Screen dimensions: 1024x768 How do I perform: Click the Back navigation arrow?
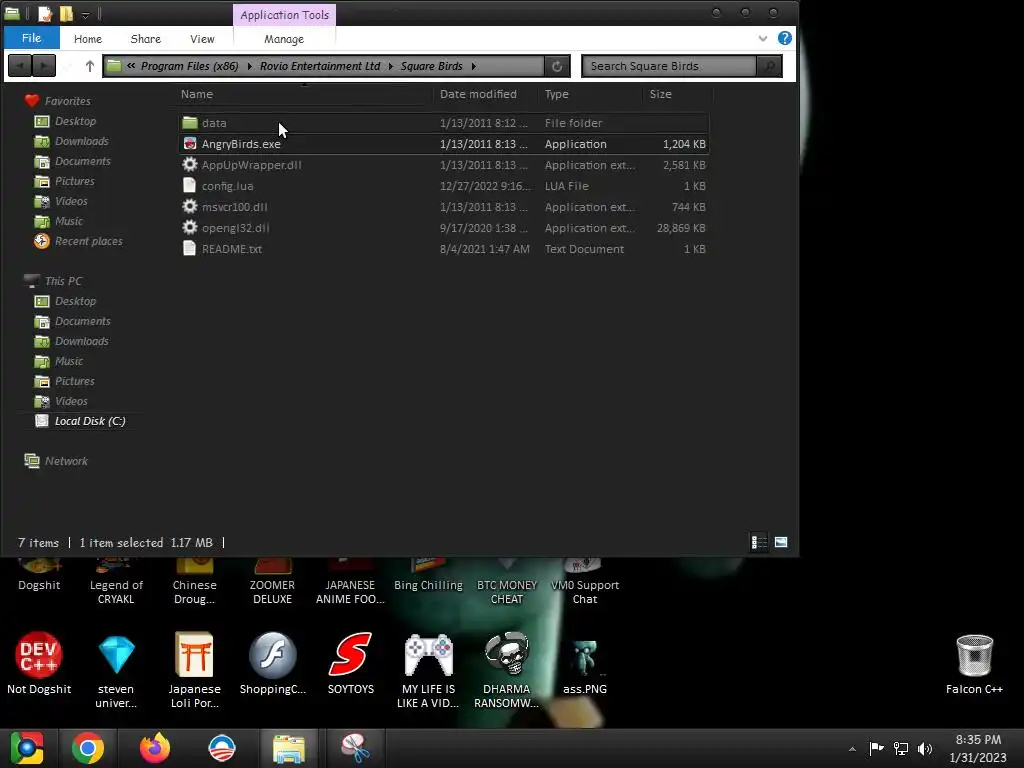(20, 66)
